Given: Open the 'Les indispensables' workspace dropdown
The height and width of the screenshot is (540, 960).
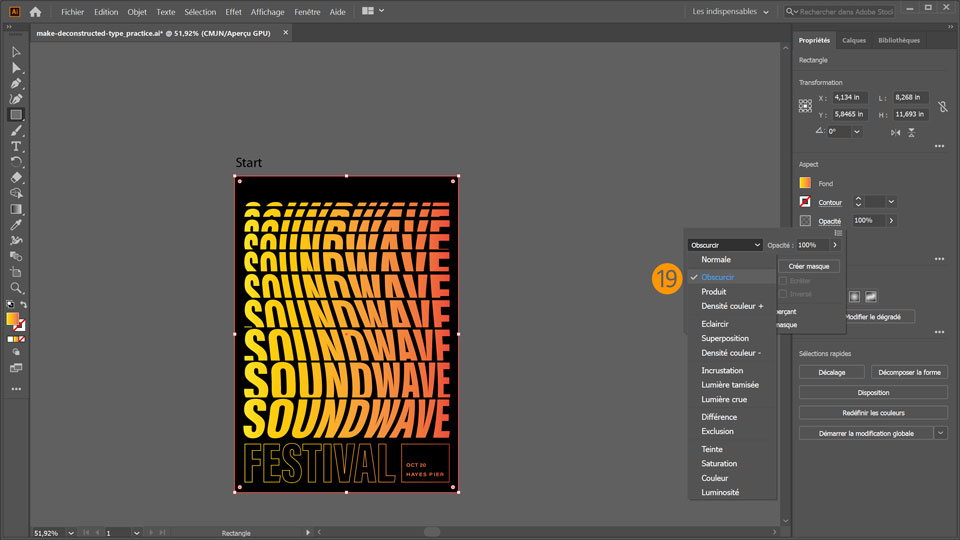Looking at the screenshot, I should point(731,12).
